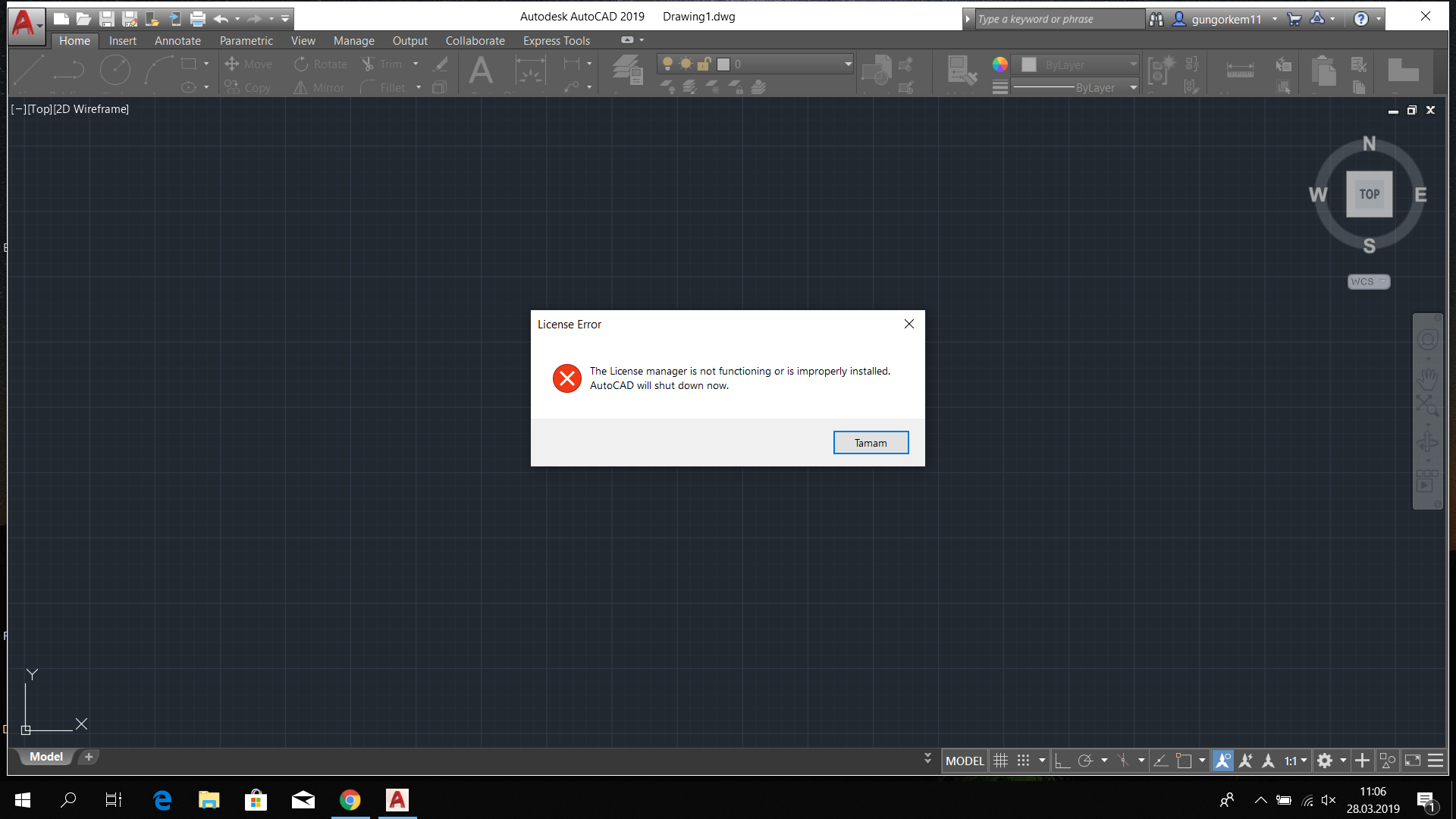Image resolution: width=1456 pixels, height=819 pixels.
Task: Click the Trim tool
Action: (x=382, y=64)
